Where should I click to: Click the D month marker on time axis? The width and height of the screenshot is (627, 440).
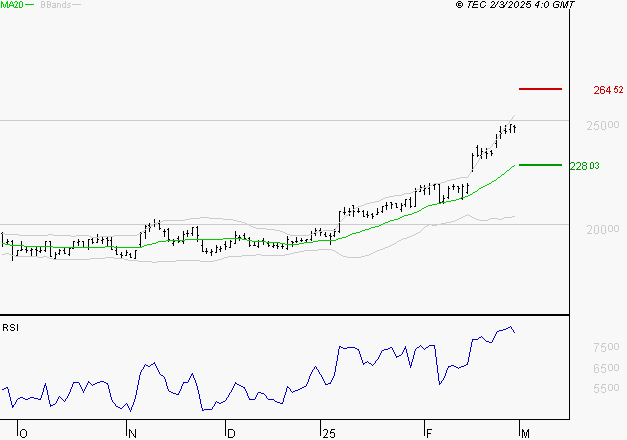click(x=231, y=434)
